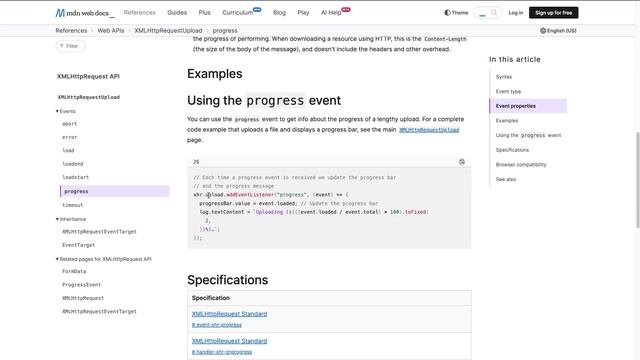Open XMLHttpRequestEventTarget under Inheritance
This screenshot has height=360, width=640.
tap(99, 231)
